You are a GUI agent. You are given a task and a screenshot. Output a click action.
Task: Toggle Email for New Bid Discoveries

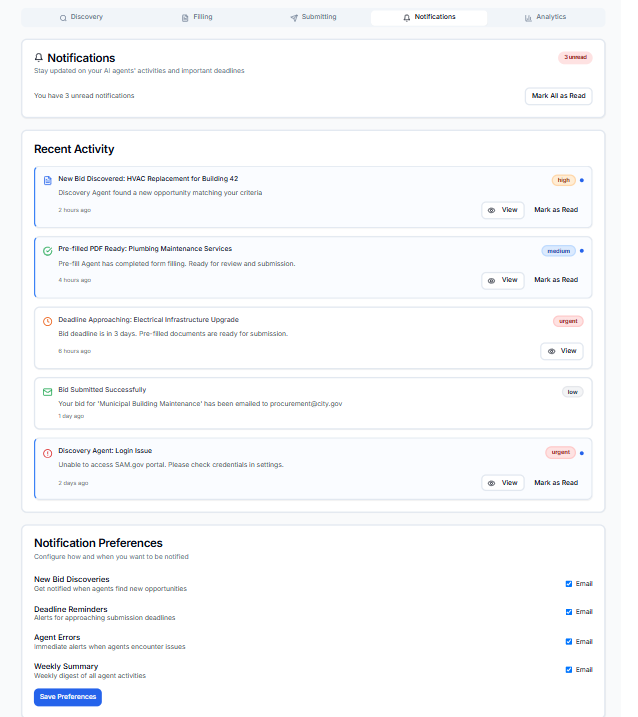tap(569, 584)
